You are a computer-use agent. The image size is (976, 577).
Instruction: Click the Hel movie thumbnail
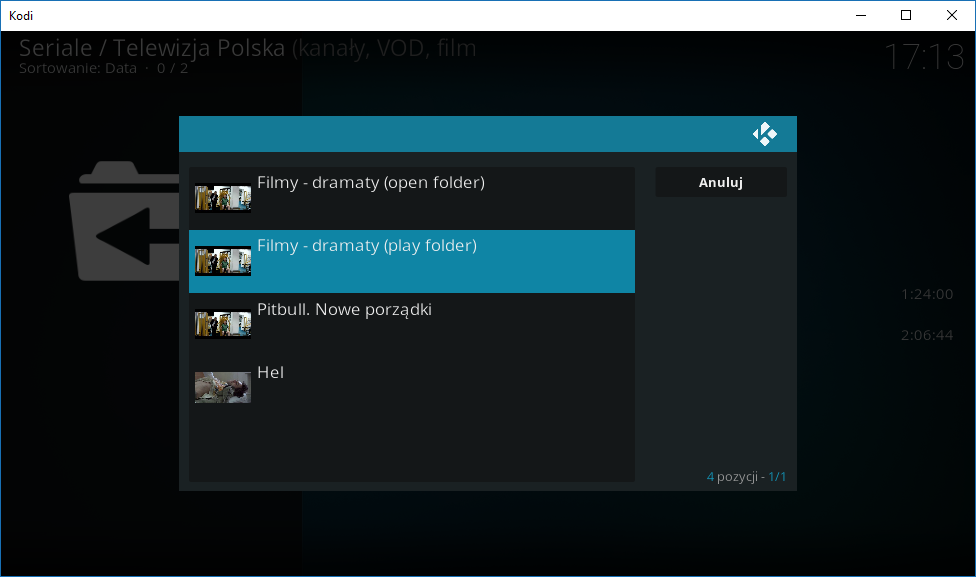(223, 387)
